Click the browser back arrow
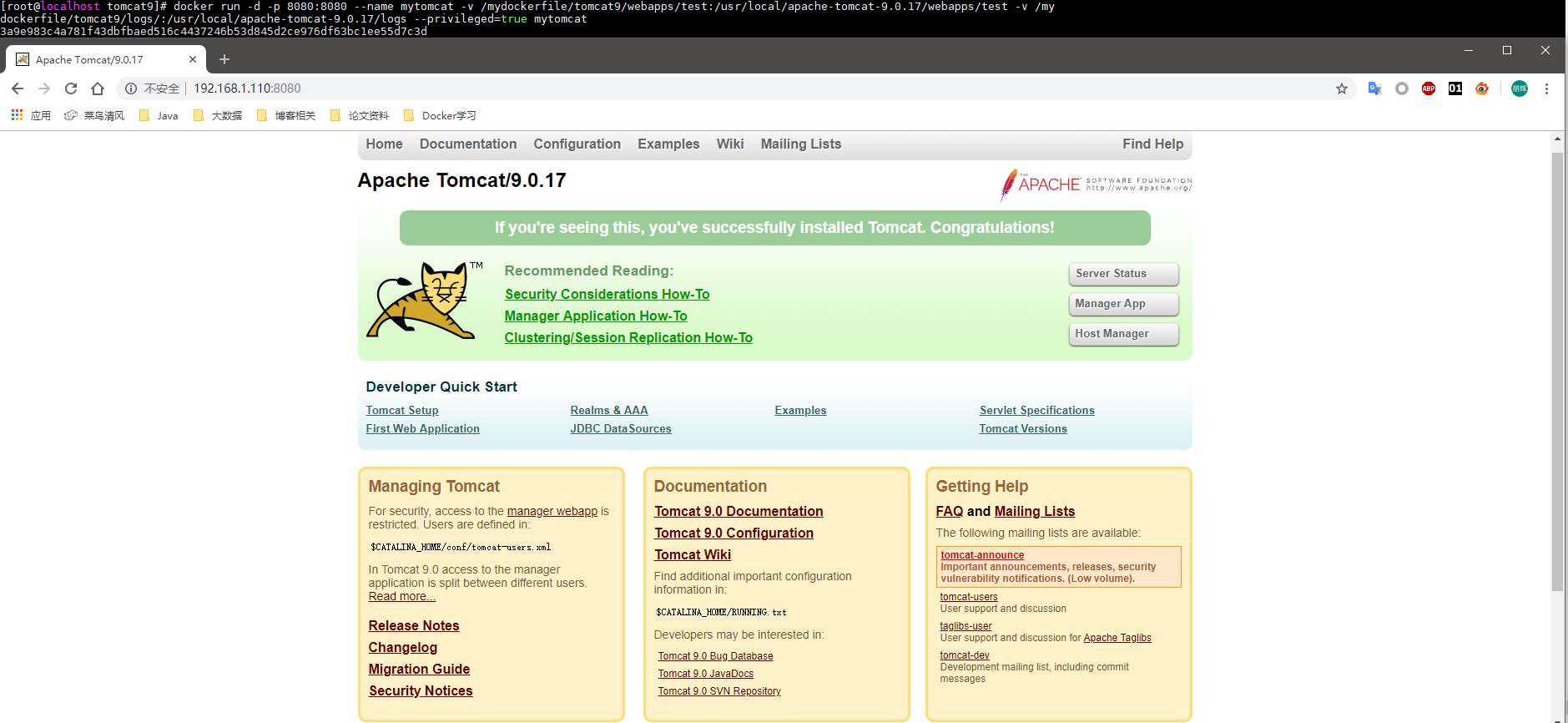The height and width of the screenshot is (723, 1568). coord(18,88)
